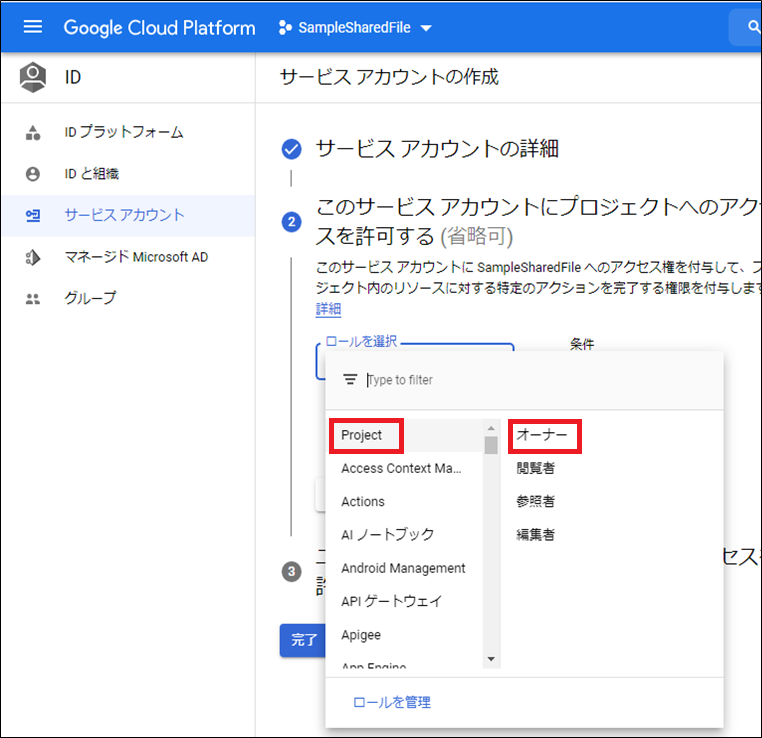Click the 詳細 link
The width and height of the screenshot is (762, 738).
click(x=329, y=309)
